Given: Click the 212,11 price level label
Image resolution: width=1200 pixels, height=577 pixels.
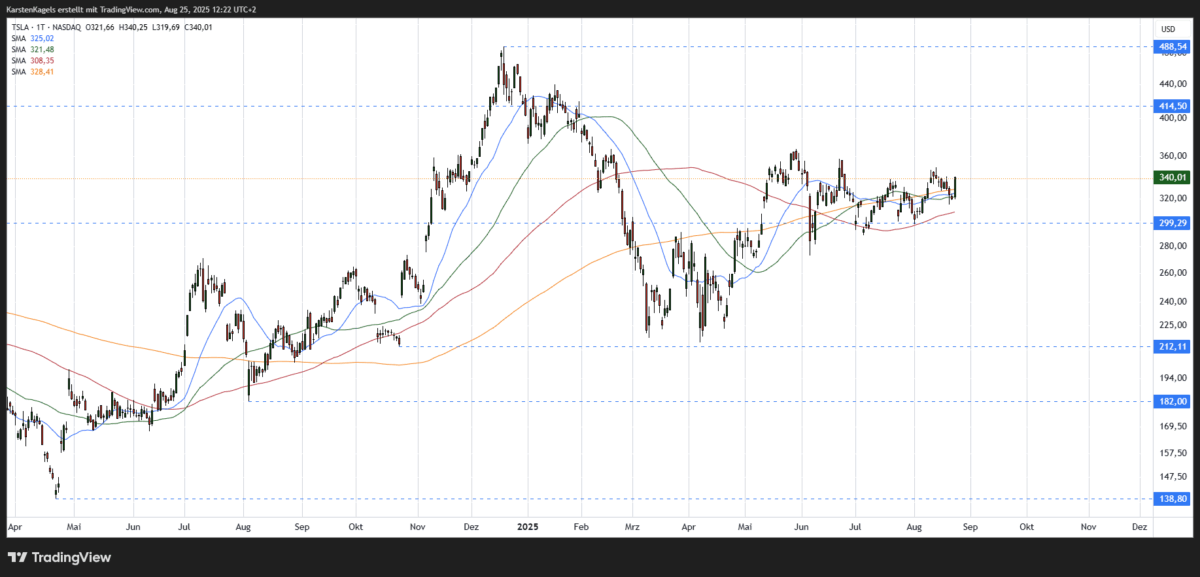Looking at the screenshot, I should [1170, 346].
